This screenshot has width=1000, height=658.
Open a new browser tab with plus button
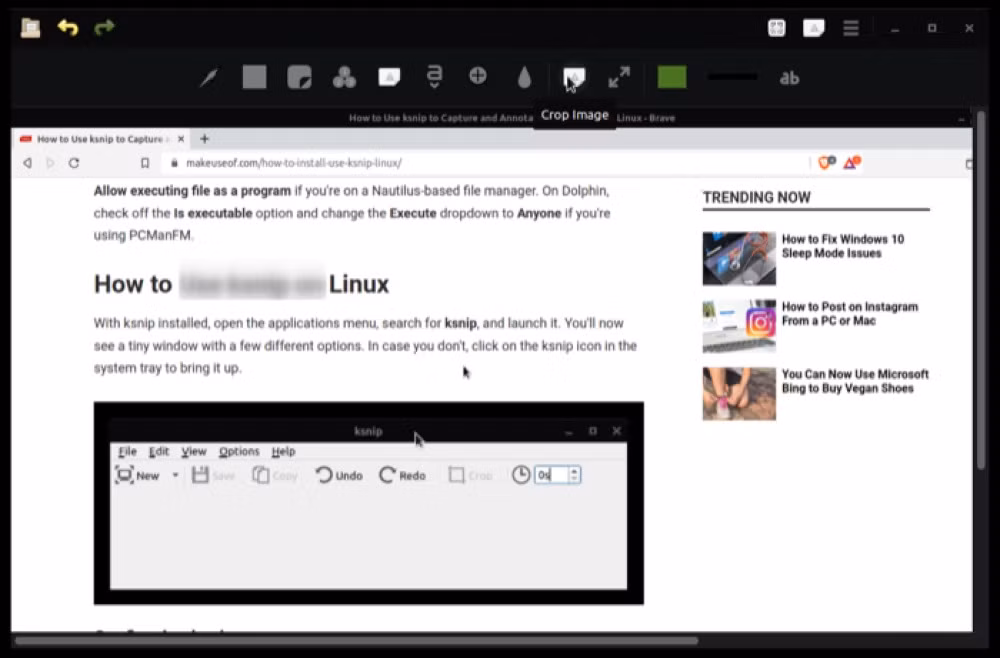coord(205,139)
